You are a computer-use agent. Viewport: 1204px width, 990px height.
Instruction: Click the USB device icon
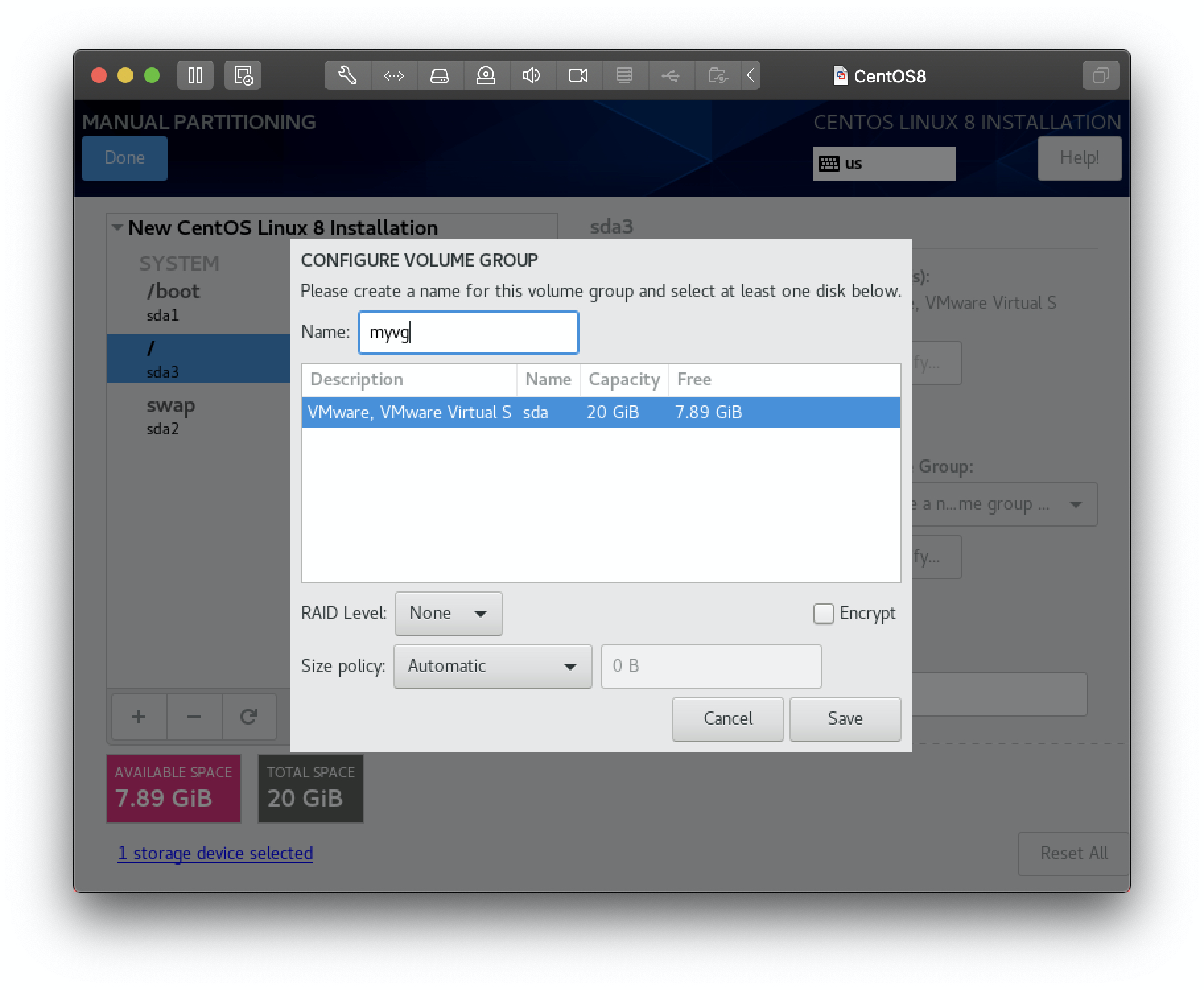click(x=671, y=75)
